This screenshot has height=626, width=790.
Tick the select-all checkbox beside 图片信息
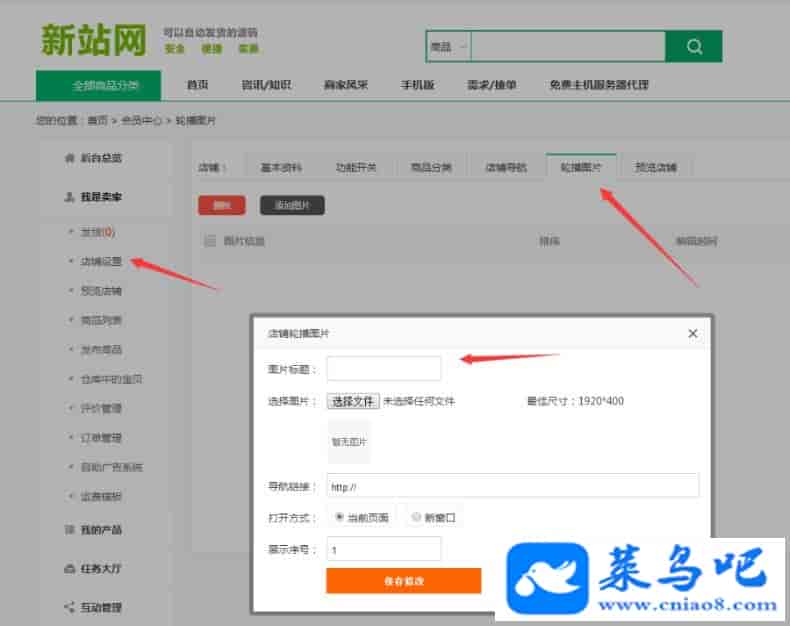210,241
